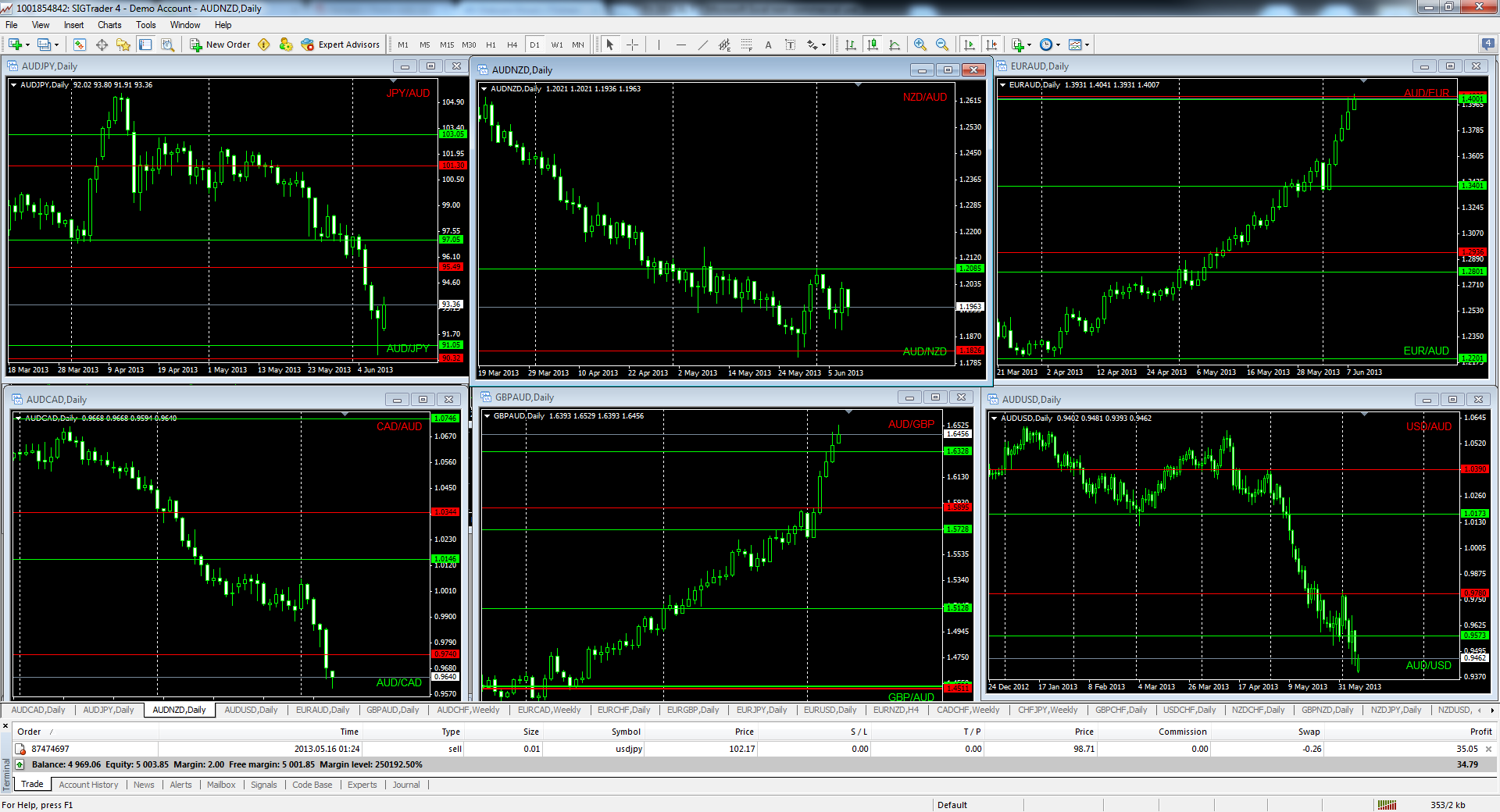The width and height of the screenshot is (1500, 812).
Task: Open the New Chart toolbar icon
Action: click(15, 45)
